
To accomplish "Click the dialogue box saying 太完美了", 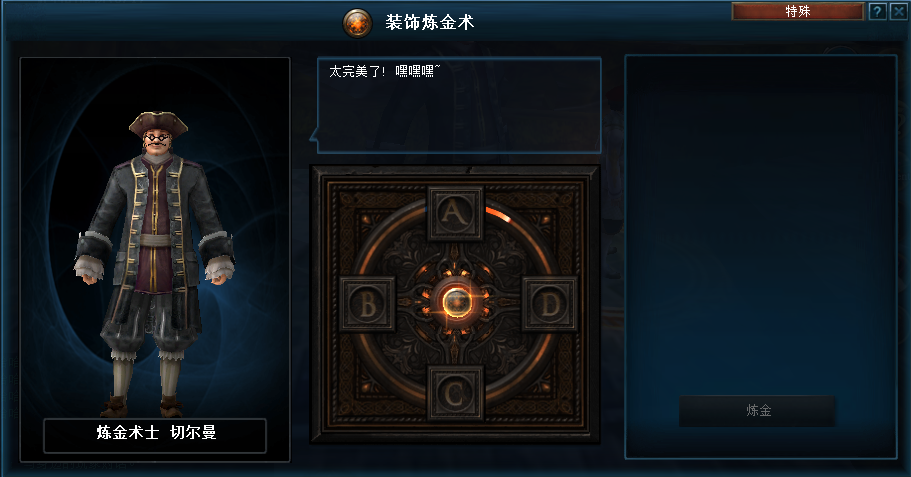I will tap(459, 105).
